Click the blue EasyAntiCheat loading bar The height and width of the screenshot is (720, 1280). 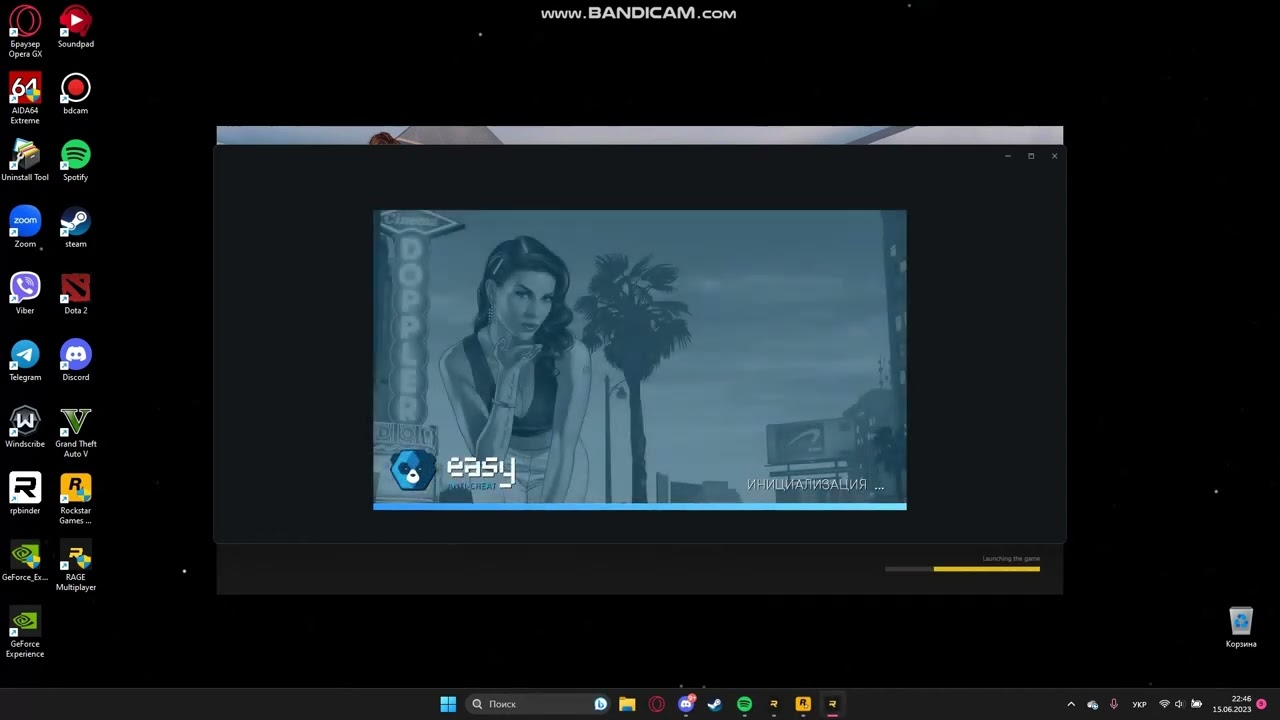tap(640, 506)
